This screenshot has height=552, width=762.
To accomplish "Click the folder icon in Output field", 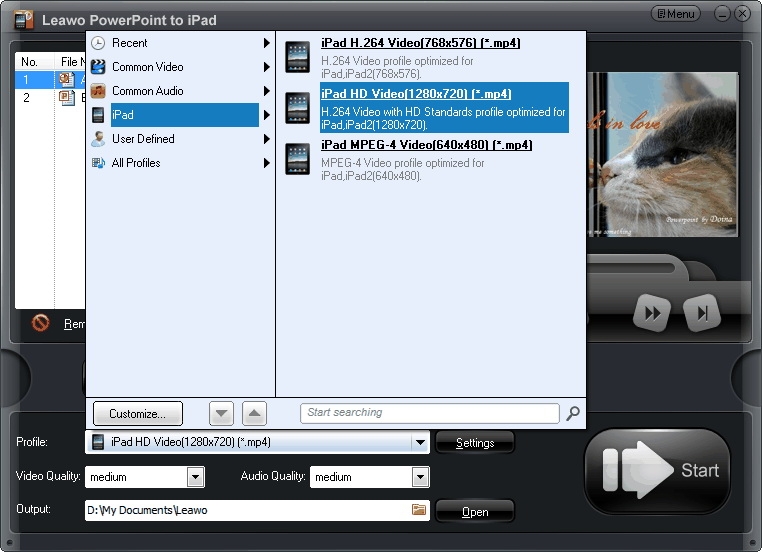I will pos(419,510).
